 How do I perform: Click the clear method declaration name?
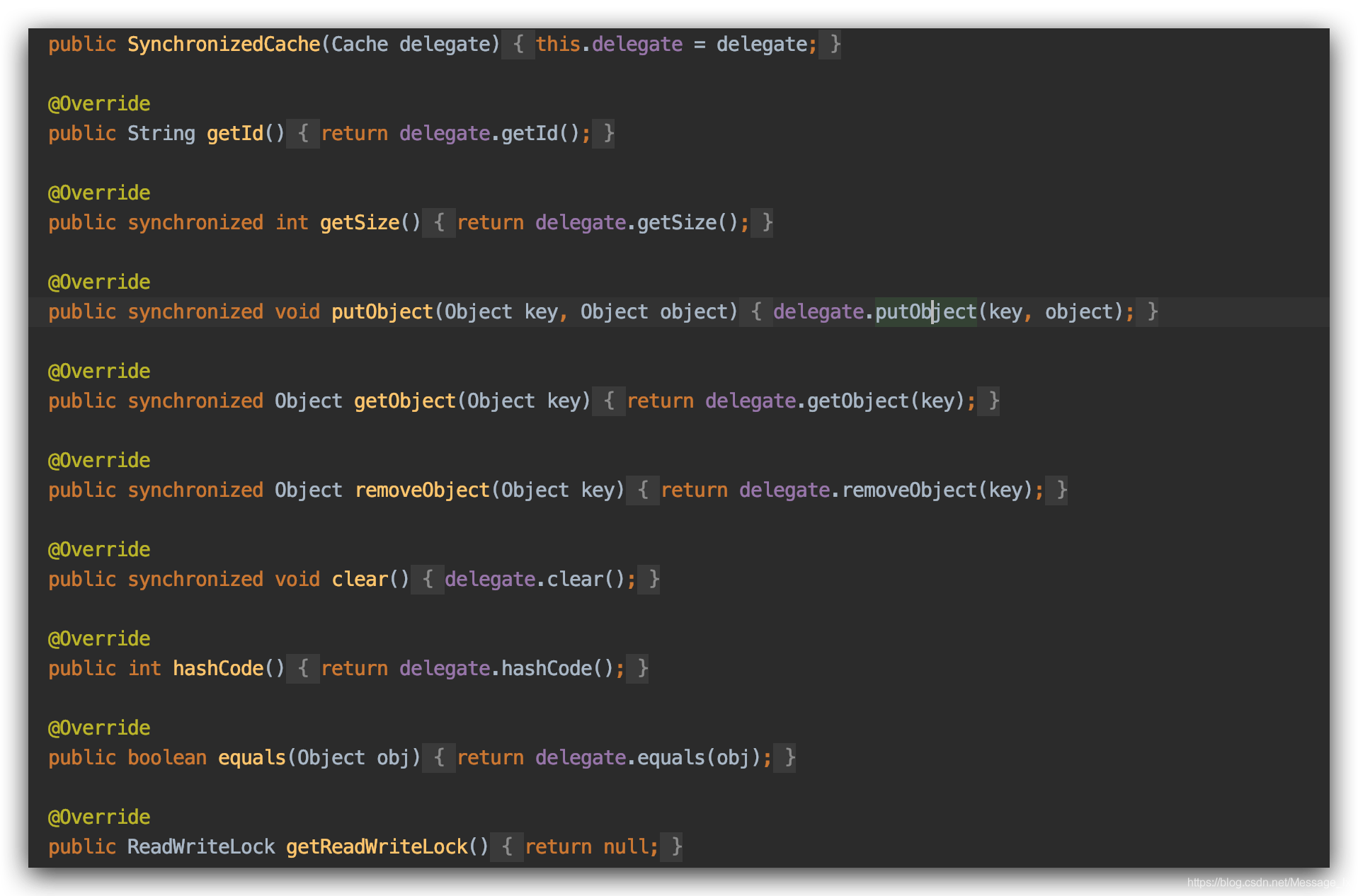coord(360,580)
